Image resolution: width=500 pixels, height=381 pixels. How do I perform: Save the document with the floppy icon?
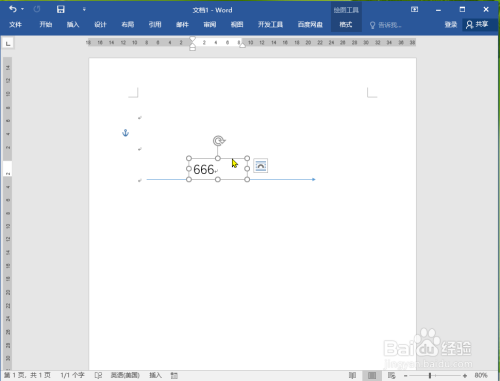point(60,9)
